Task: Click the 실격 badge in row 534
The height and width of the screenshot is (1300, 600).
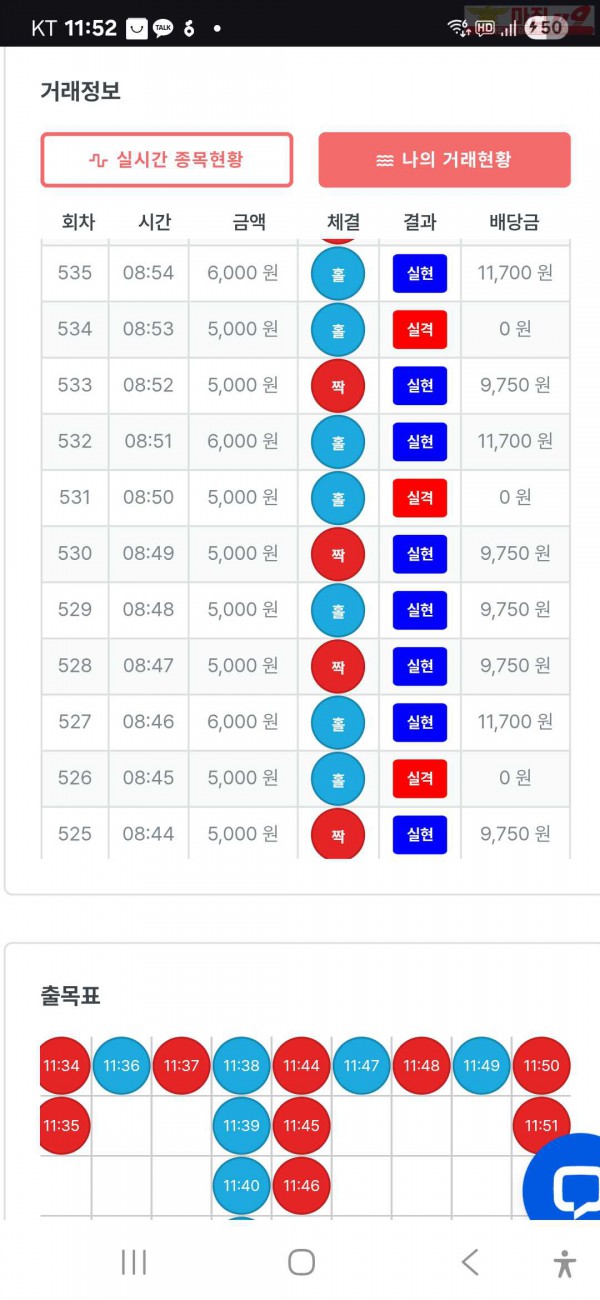Action: [x=420, y=329]
